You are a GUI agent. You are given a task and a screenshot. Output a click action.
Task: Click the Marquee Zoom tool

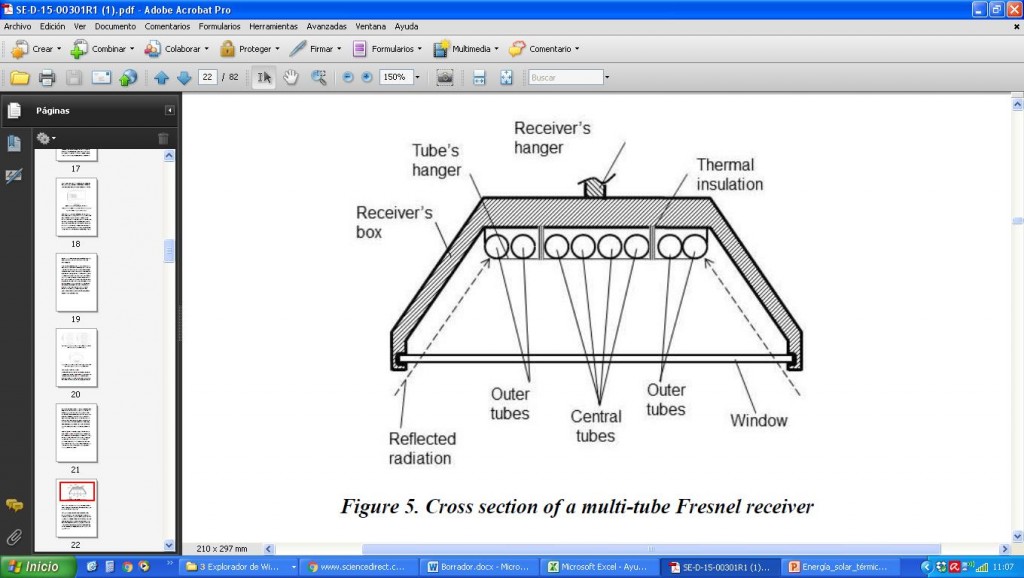(319, 78)
